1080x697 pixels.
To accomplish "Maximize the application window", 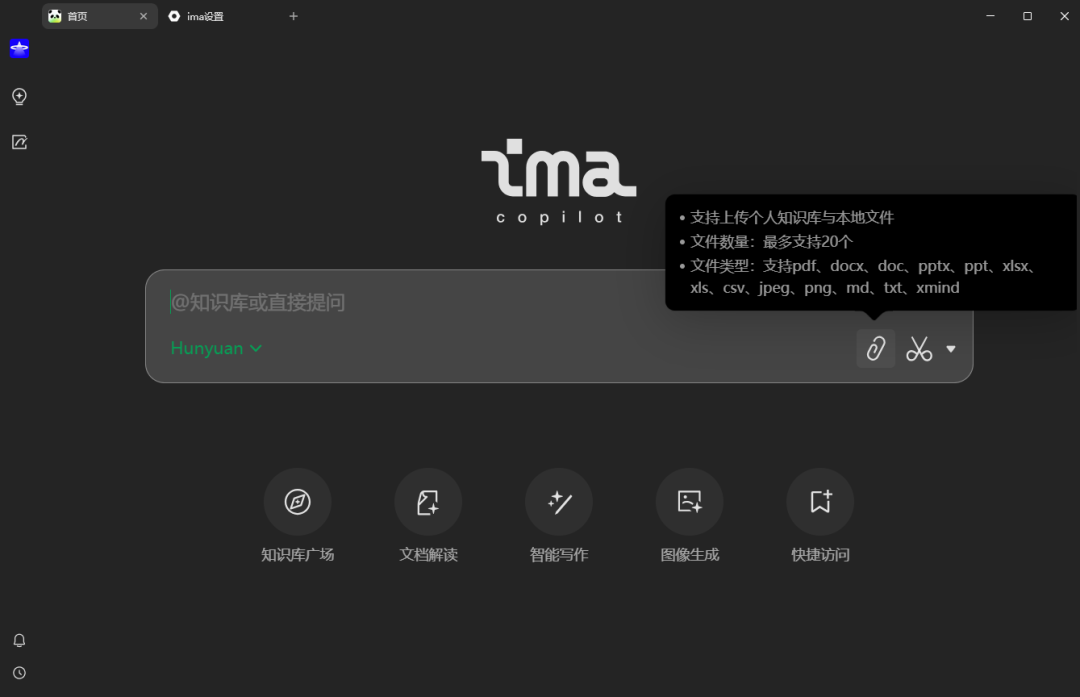I will click(x=1027, y=16).
